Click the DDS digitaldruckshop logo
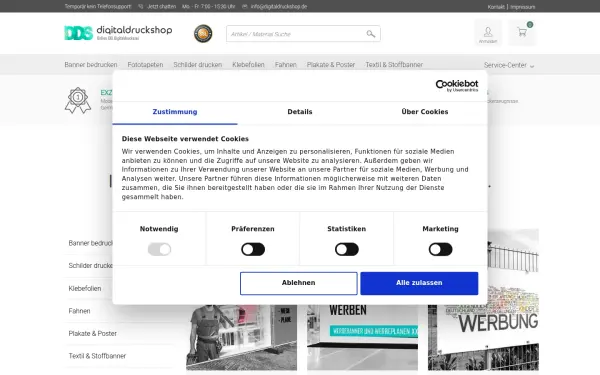This screenshot has height=375, width=600. (118, 33)
